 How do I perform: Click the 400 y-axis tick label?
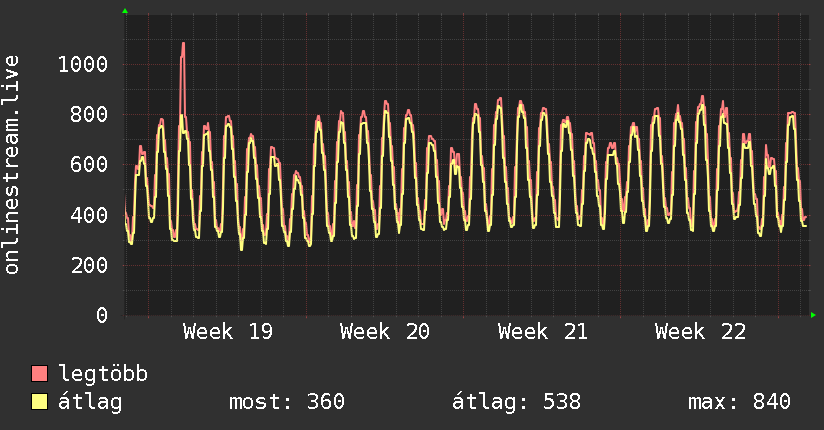click(x=89, y=215)
